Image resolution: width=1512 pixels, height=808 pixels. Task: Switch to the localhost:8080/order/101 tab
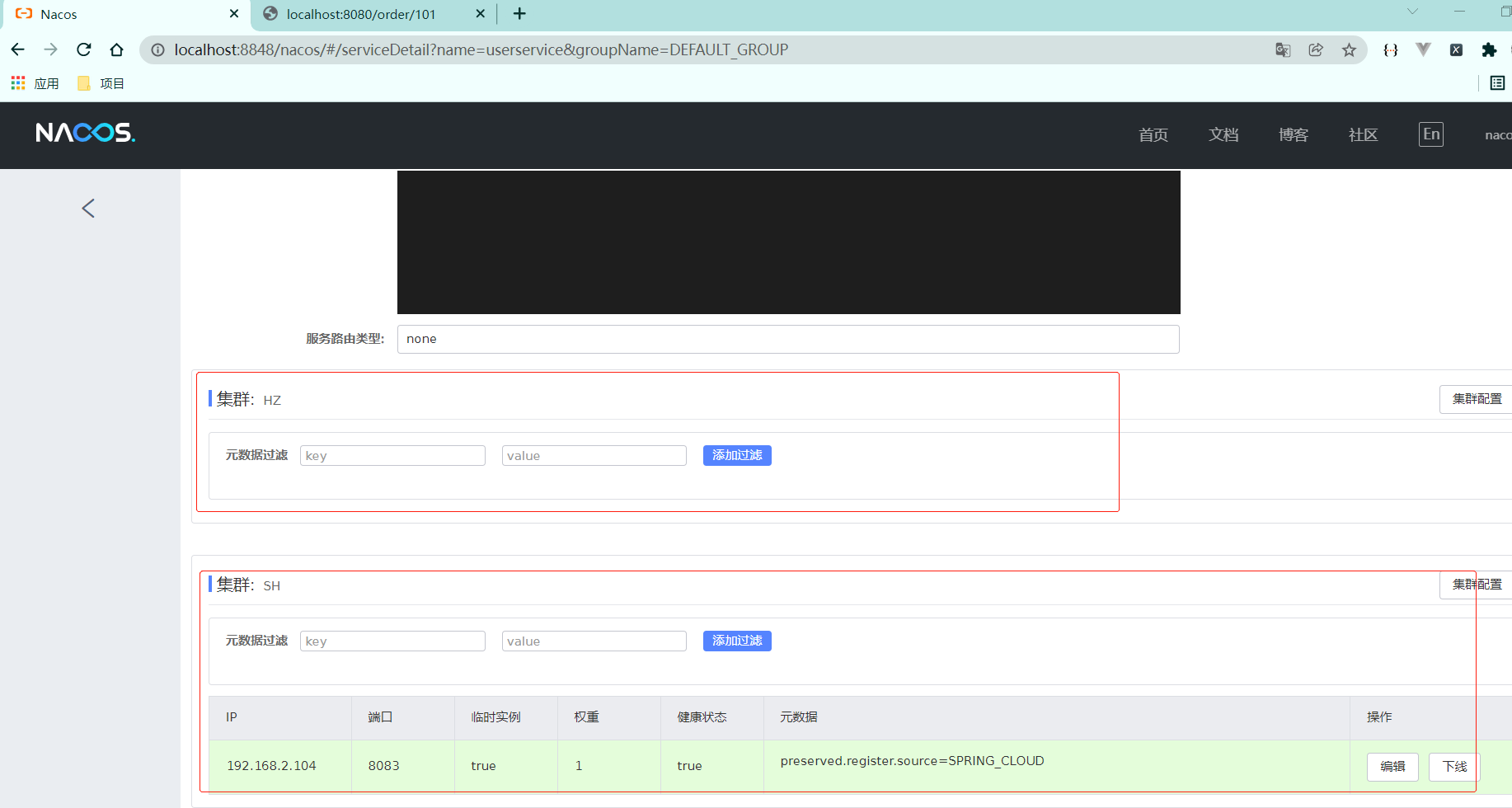pyautogui.click(x=373, y=14)
